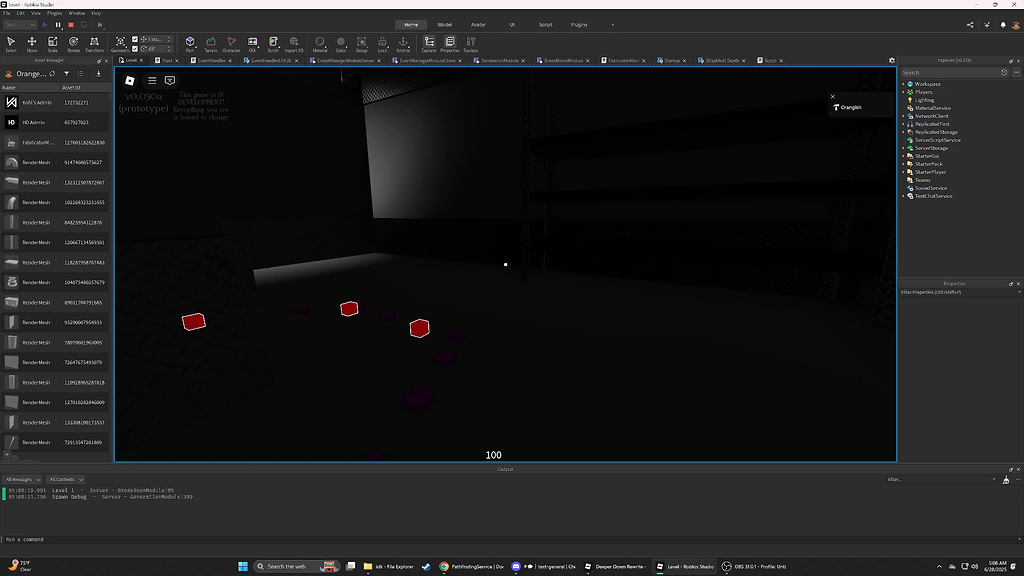
Task: Select the Scale tool
Action: [53, 42]
